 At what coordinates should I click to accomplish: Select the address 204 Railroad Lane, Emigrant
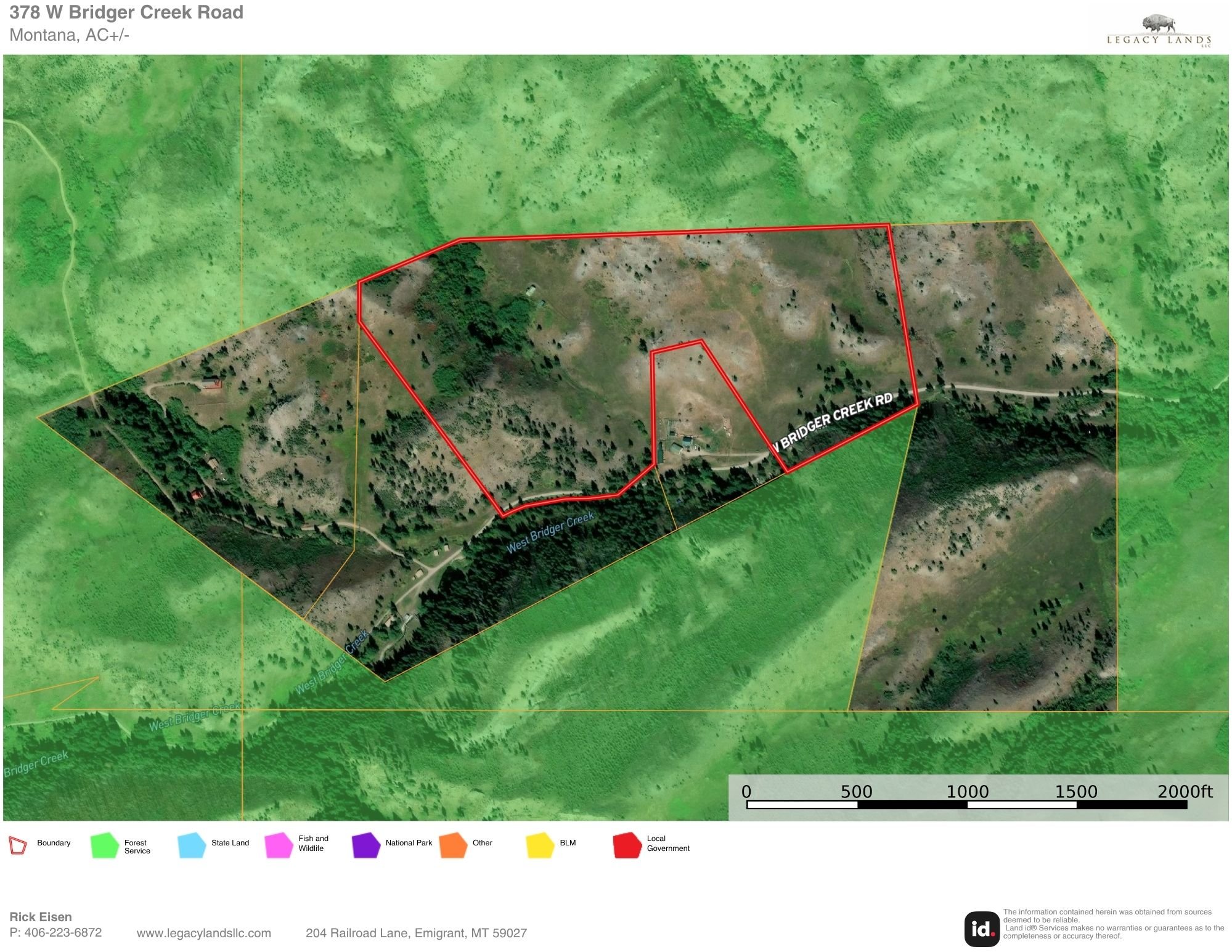(x=416, y=933)
